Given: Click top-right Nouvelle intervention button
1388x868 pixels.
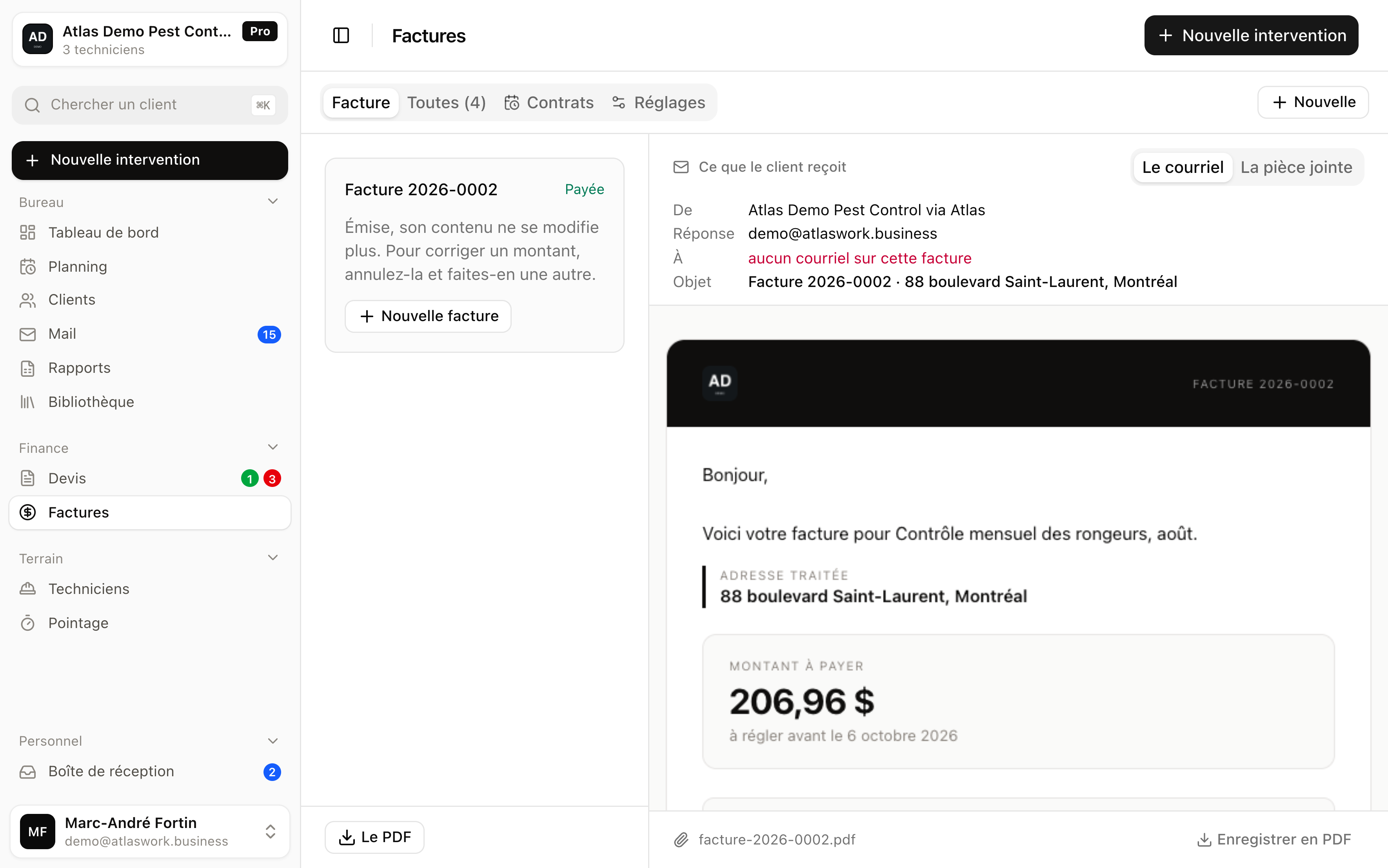Looking at the screenshot, I should [x=1251, y=36].
